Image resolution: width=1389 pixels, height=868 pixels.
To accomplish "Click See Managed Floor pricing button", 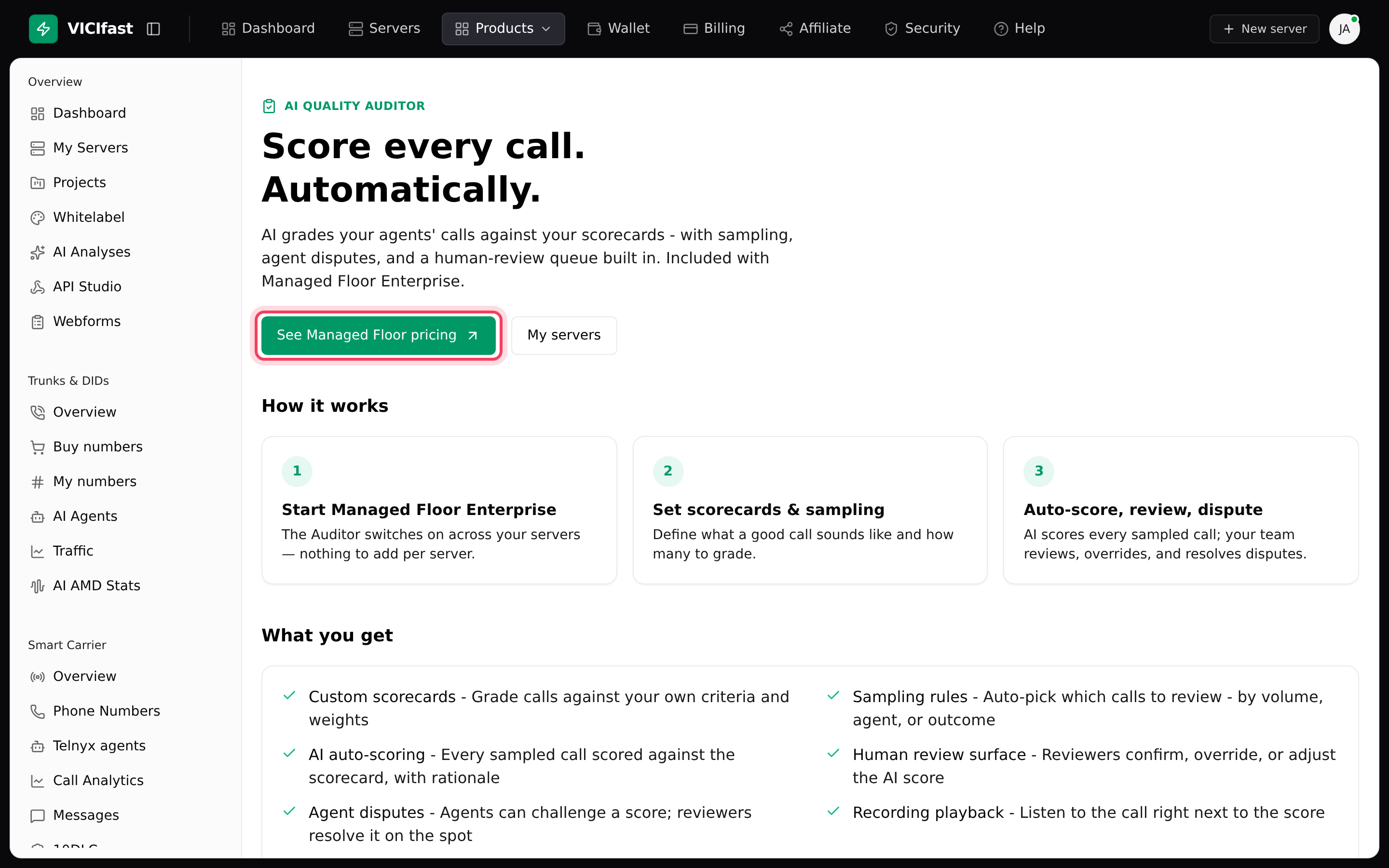I will (x=378, y=335).
